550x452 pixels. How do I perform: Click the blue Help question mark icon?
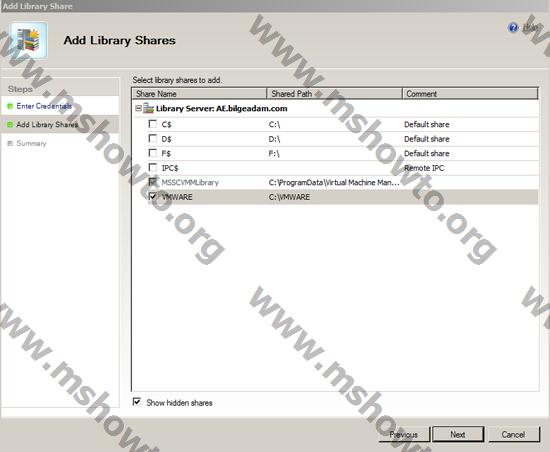coord(513,27)
